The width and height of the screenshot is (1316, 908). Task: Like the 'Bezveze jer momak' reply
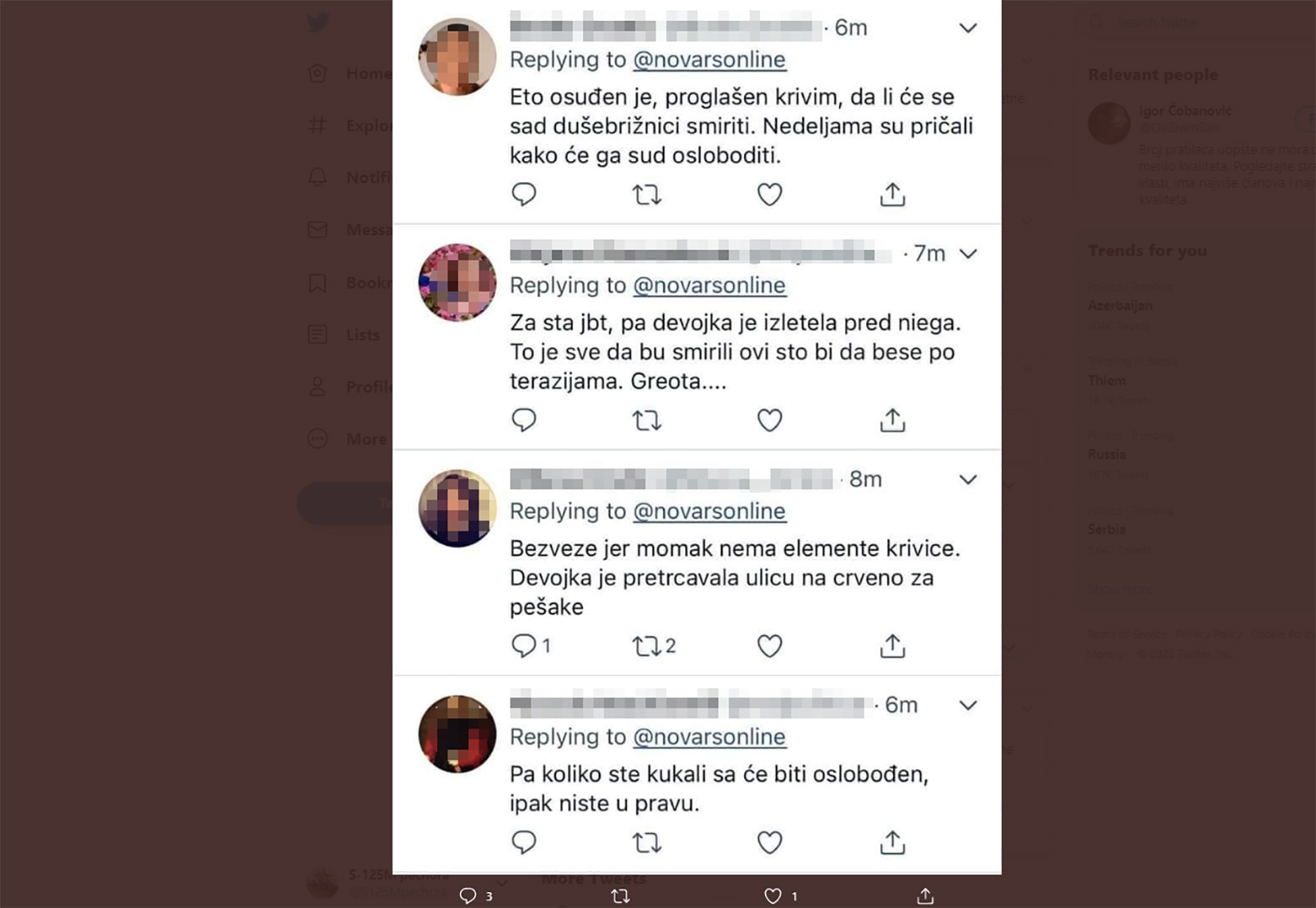[769, 646]
